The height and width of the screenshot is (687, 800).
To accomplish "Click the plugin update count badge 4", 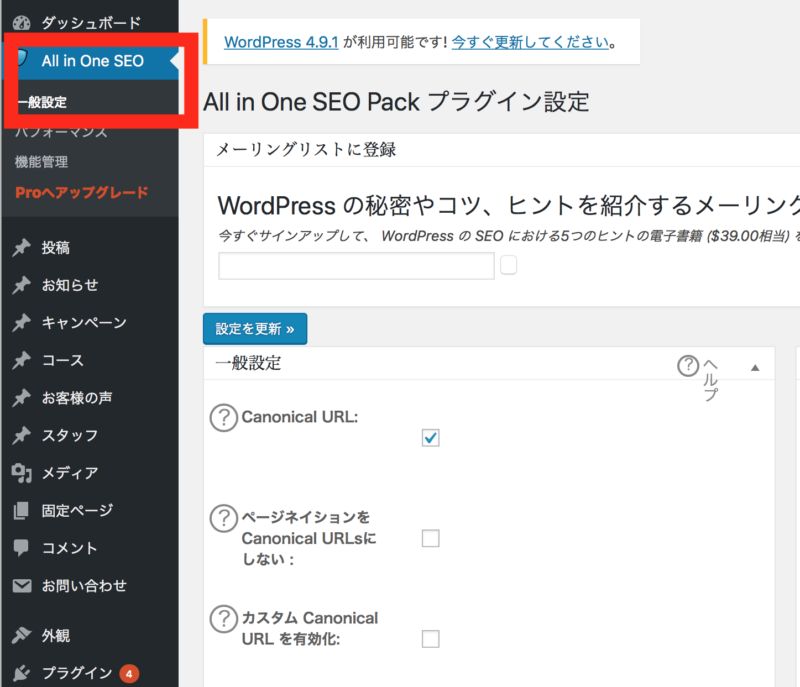I will (129, 674).
